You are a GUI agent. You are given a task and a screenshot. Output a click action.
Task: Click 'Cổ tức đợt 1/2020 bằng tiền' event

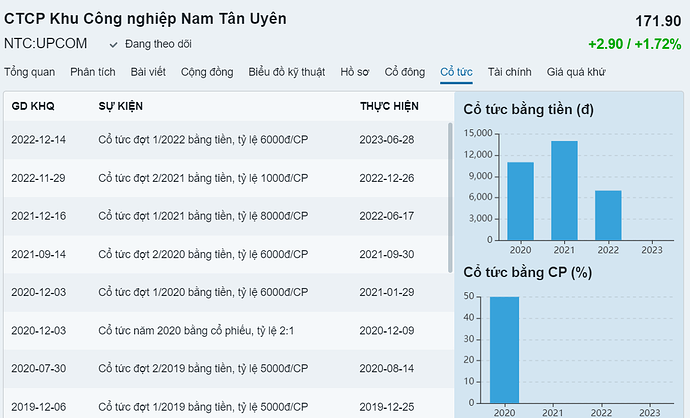coord(203,292)
